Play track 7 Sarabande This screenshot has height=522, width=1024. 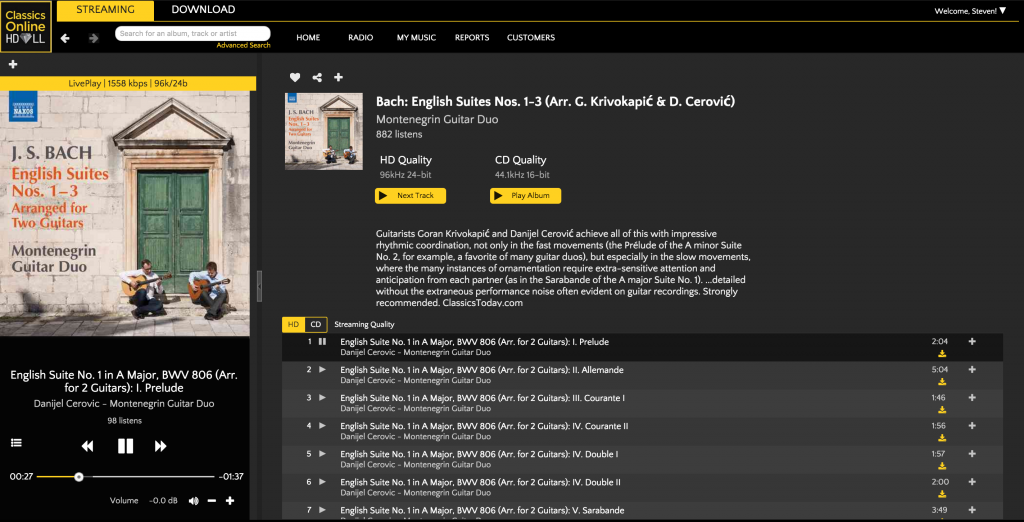point(322,510)
